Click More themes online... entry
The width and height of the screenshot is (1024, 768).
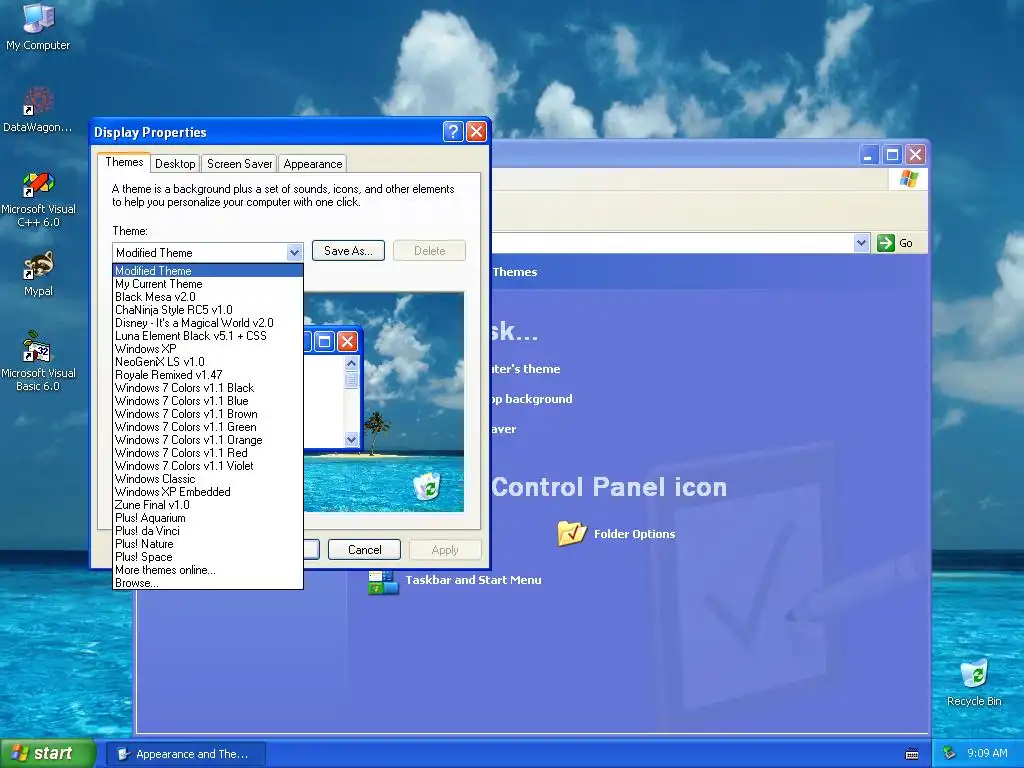[x=208, y=570]
